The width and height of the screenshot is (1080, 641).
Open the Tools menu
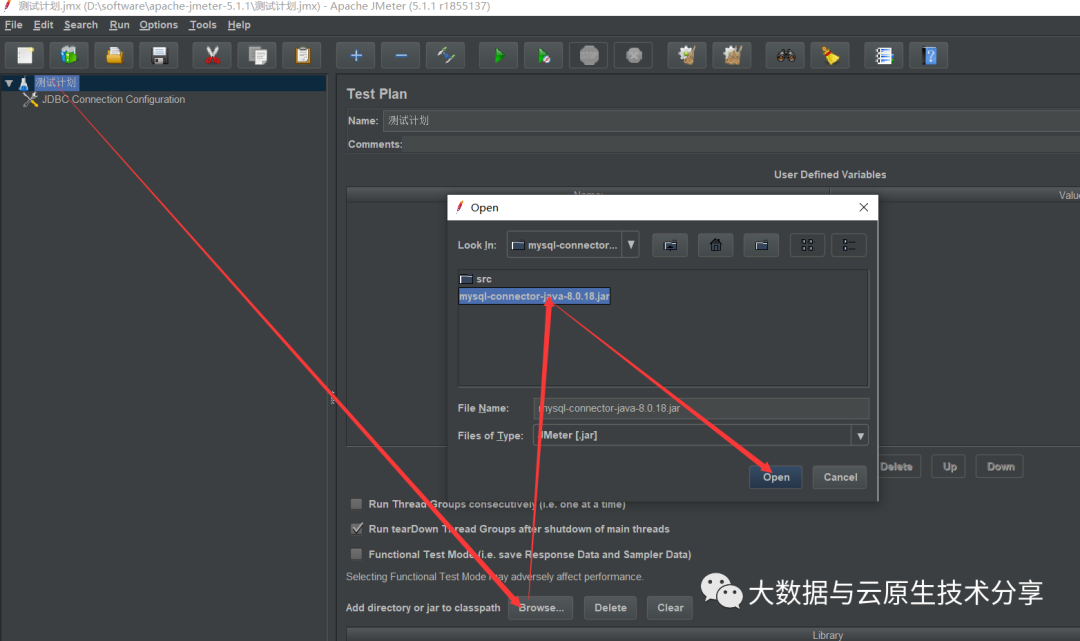pos(202,25)
